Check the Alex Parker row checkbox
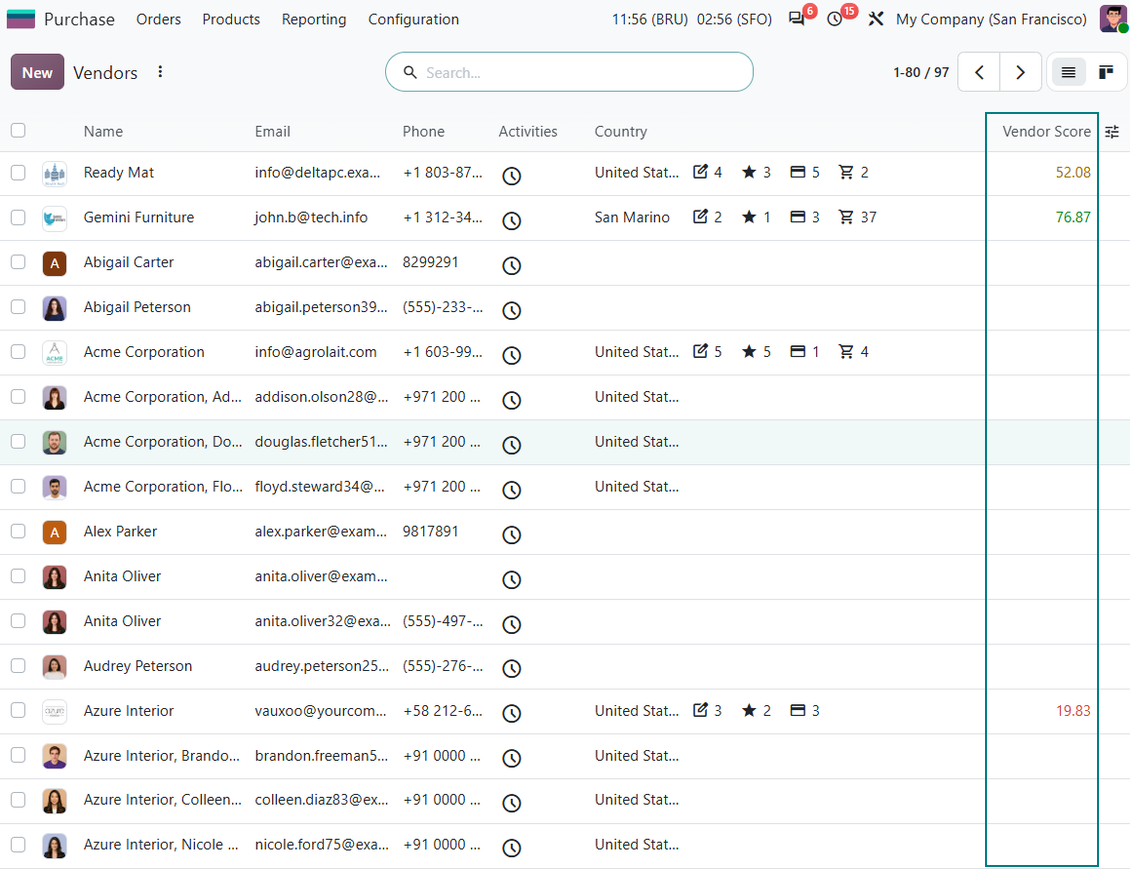The height and width of the screenshot is (869, 1130). pyautogui.click(x=18, y=532)
